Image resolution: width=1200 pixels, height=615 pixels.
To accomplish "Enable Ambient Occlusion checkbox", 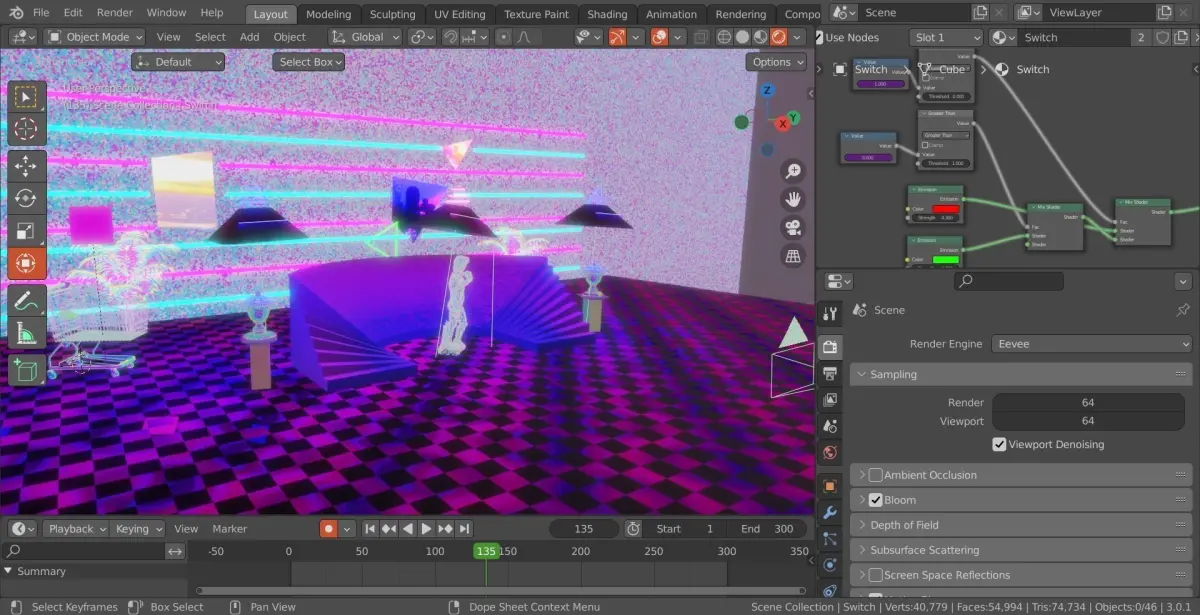I will [x=876, y=475].
